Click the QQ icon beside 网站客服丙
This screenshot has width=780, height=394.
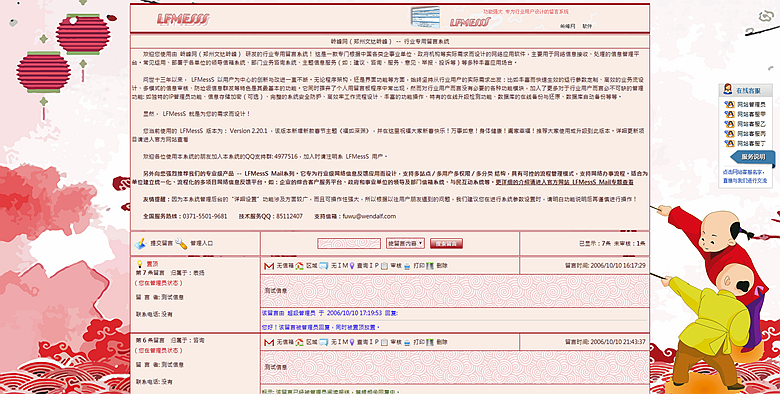pyautogui.click(x=729, y=134)
